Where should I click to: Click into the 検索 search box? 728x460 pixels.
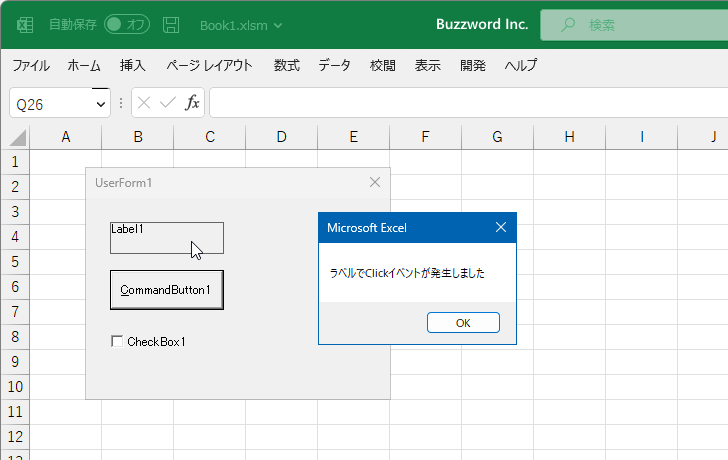point(634,25)
